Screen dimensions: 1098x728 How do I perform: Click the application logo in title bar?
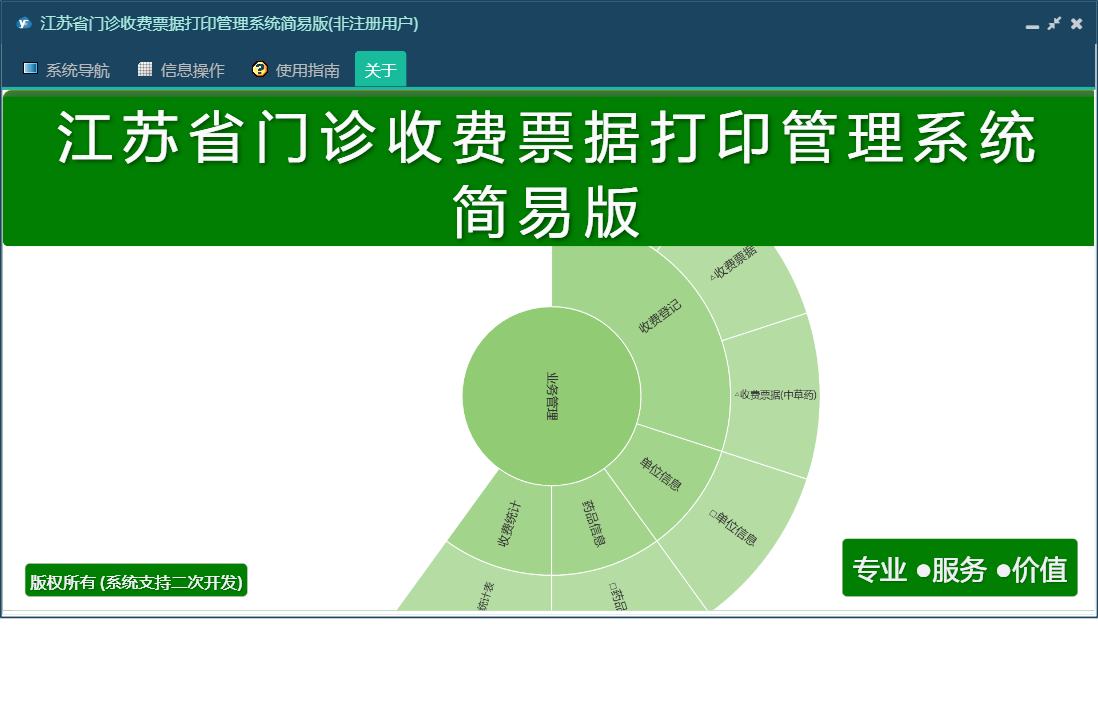click(24, 23)
